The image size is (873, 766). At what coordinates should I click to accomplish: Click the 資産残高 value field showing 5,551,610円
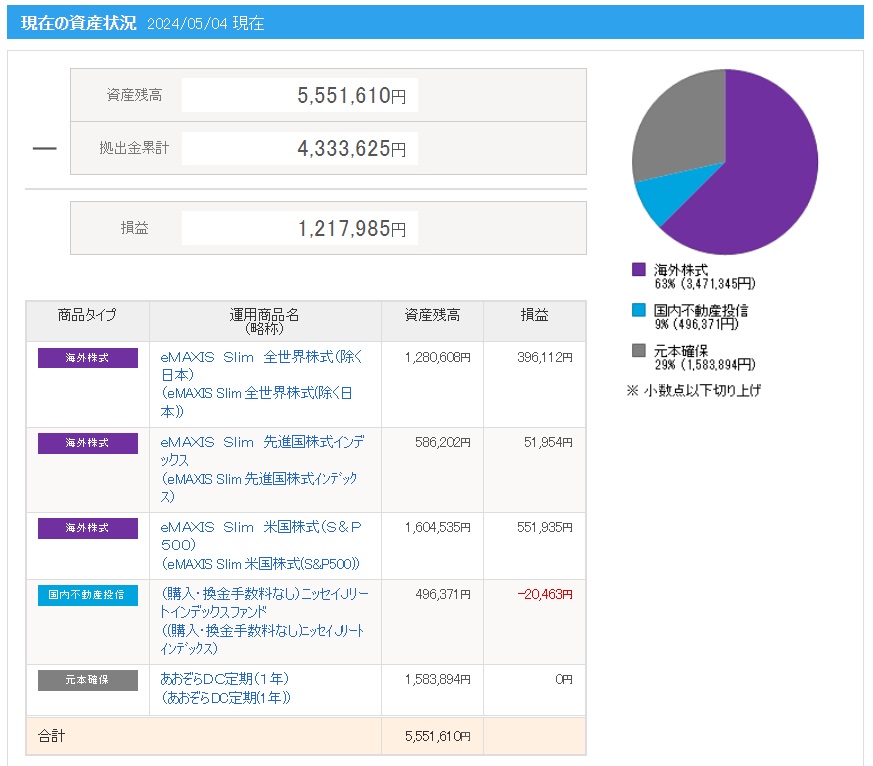[300, 96]
